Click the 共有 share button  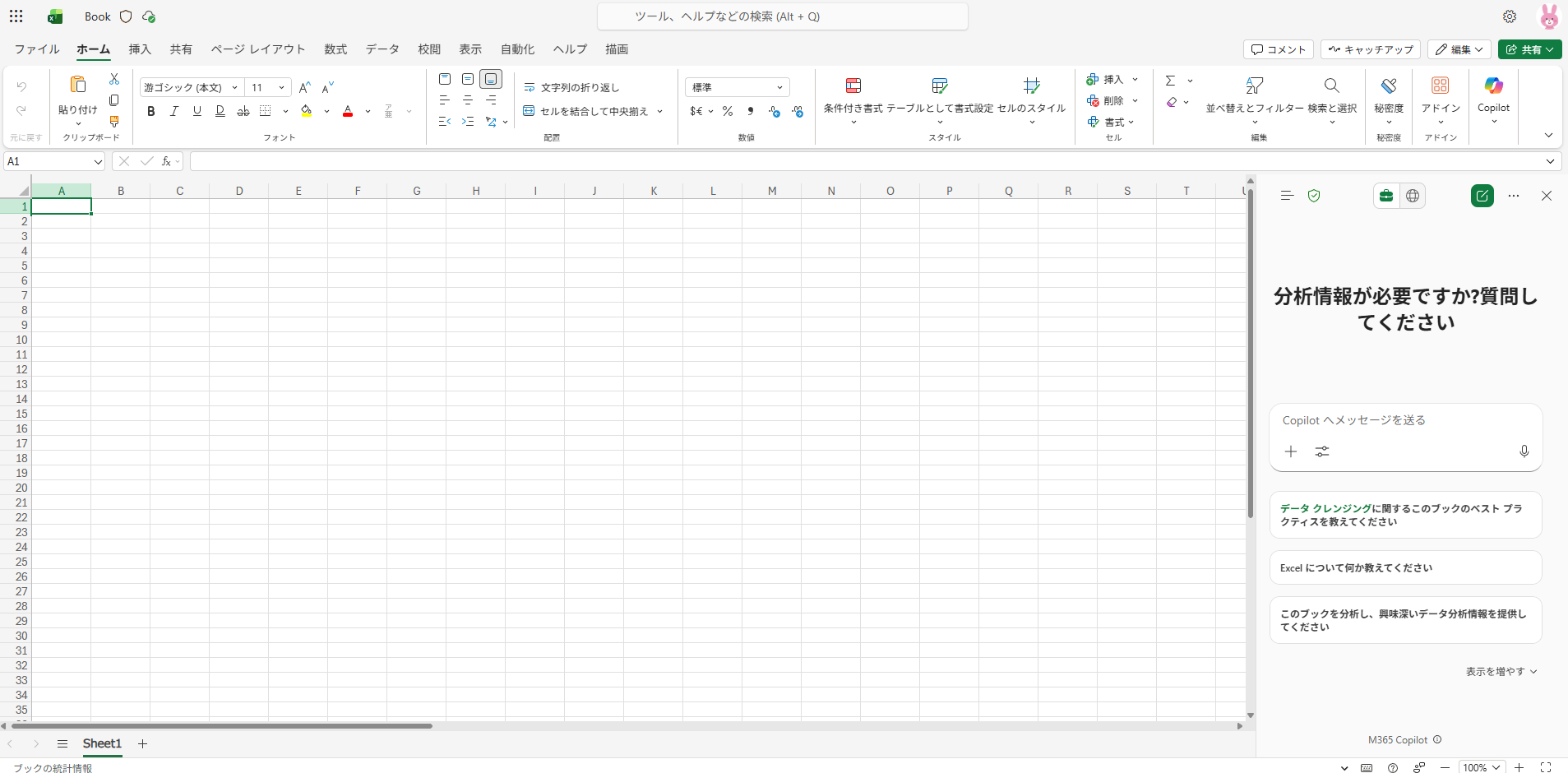point(1529,49)
